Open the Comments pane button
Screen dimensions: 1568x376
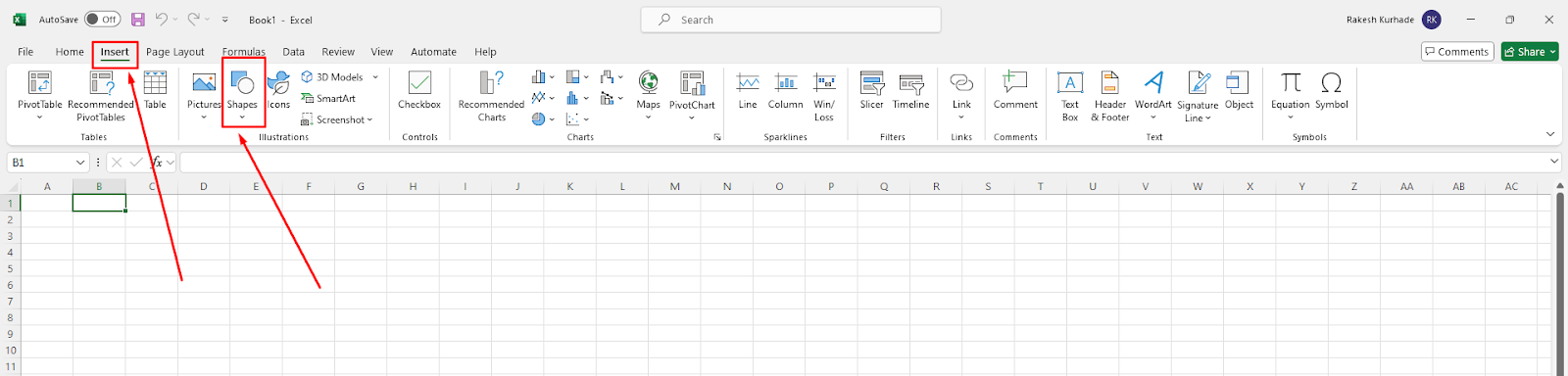pos(1456,52)
